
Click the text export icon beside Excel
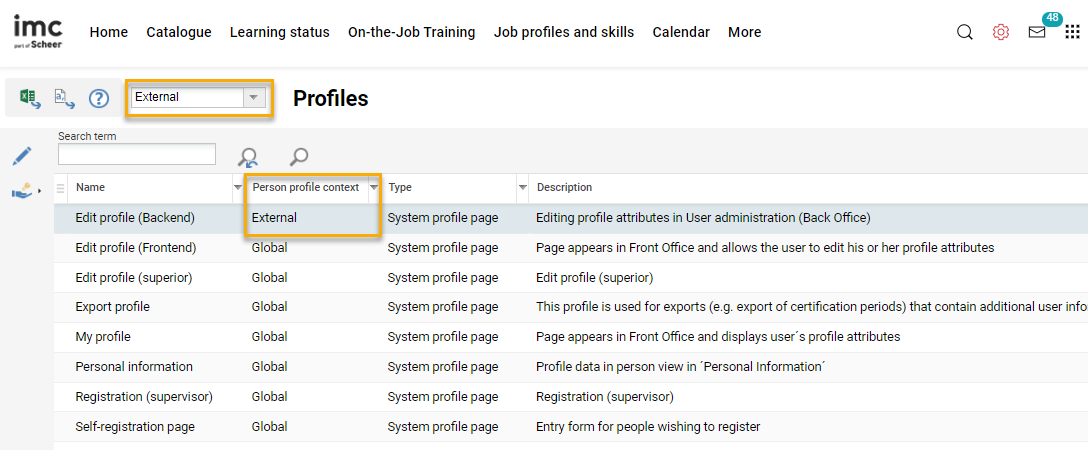click(64, 98)
